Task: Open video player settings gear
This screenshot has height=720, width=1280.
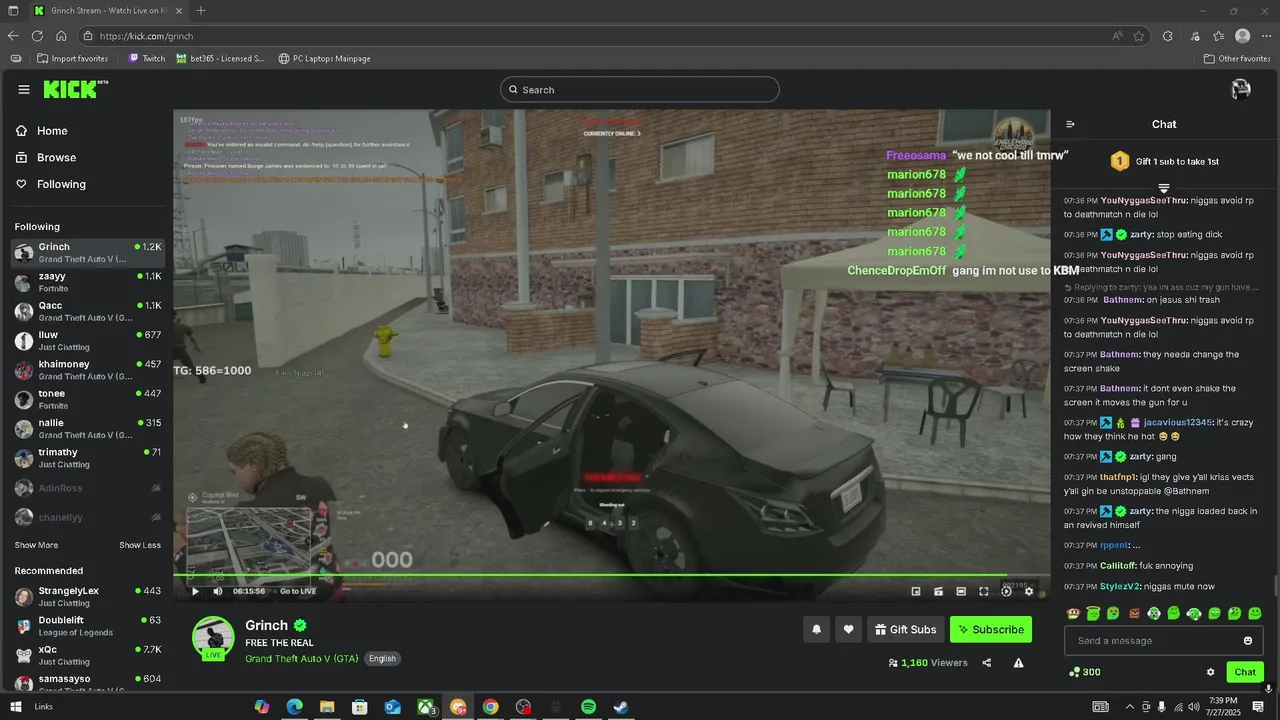Action: click(1029, 591)
